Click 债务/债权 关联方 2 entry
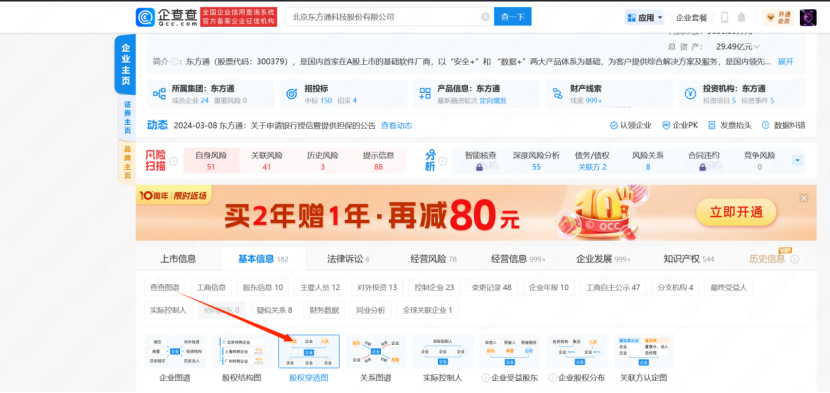This screenshot has width=830, height=393. coord(592,160)
